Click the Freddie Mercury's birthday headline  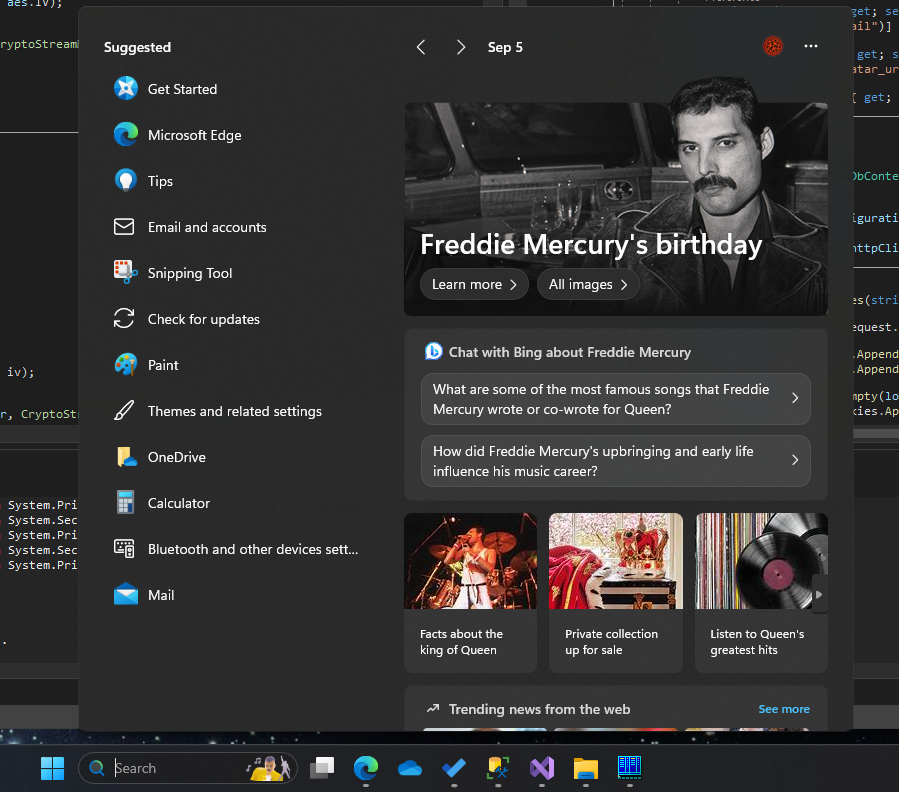[x=591, y=245]
